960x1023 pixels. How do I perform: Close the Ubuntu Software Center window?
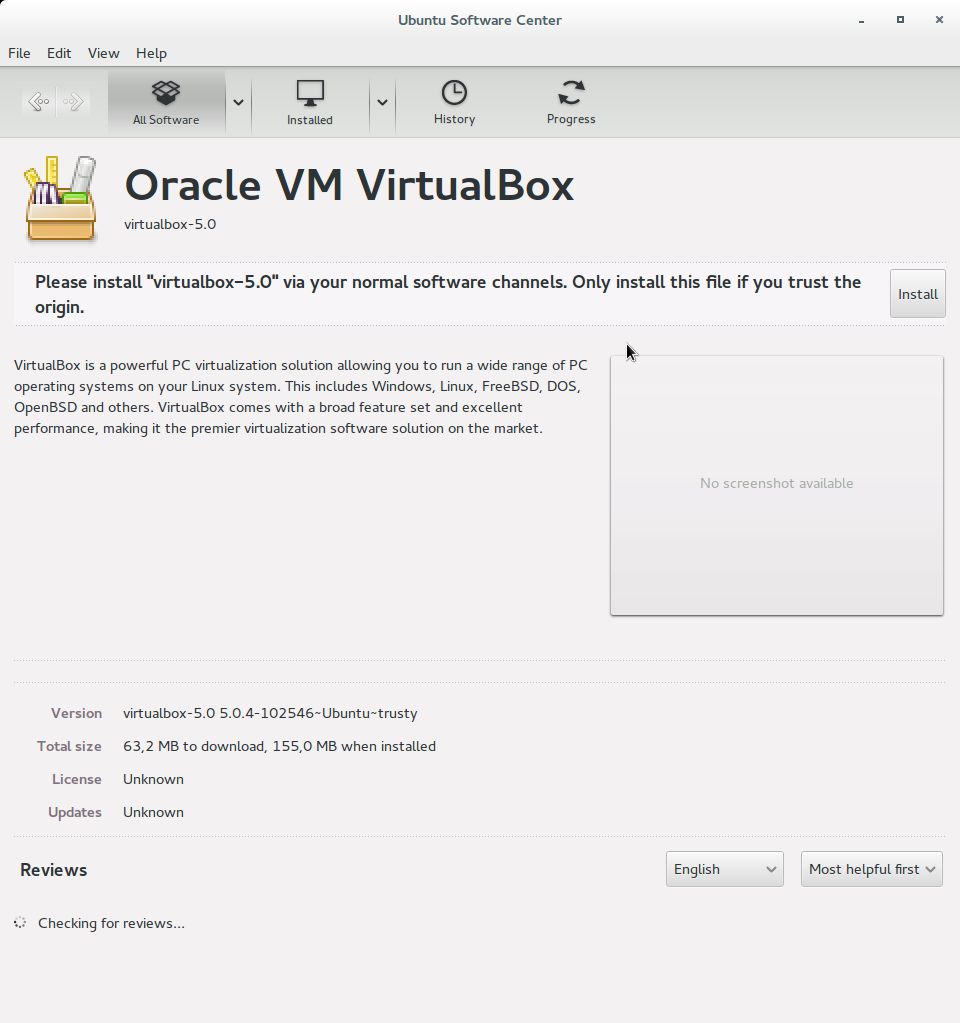click(x=939, y=20)
